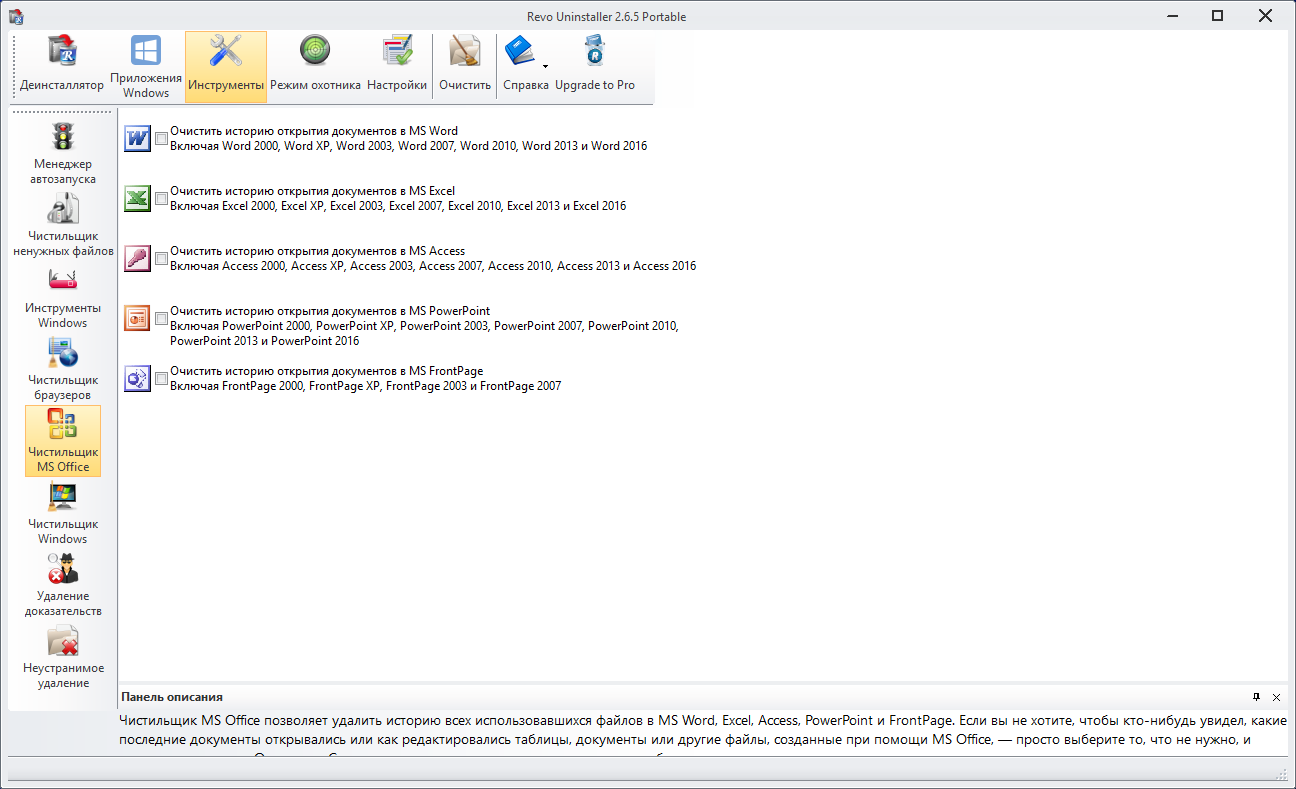
Task: Open Настройки from the toolbar
Action: pyautogui.click(x=397, y=66)
